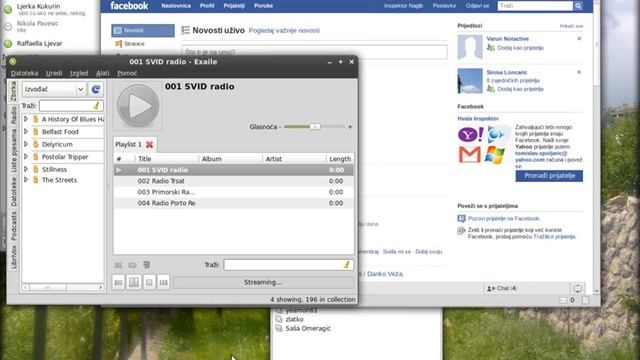Click the Windows Live icon on Facebook
The width and height of the screenshot is (640, 360).
coord(495,155)
